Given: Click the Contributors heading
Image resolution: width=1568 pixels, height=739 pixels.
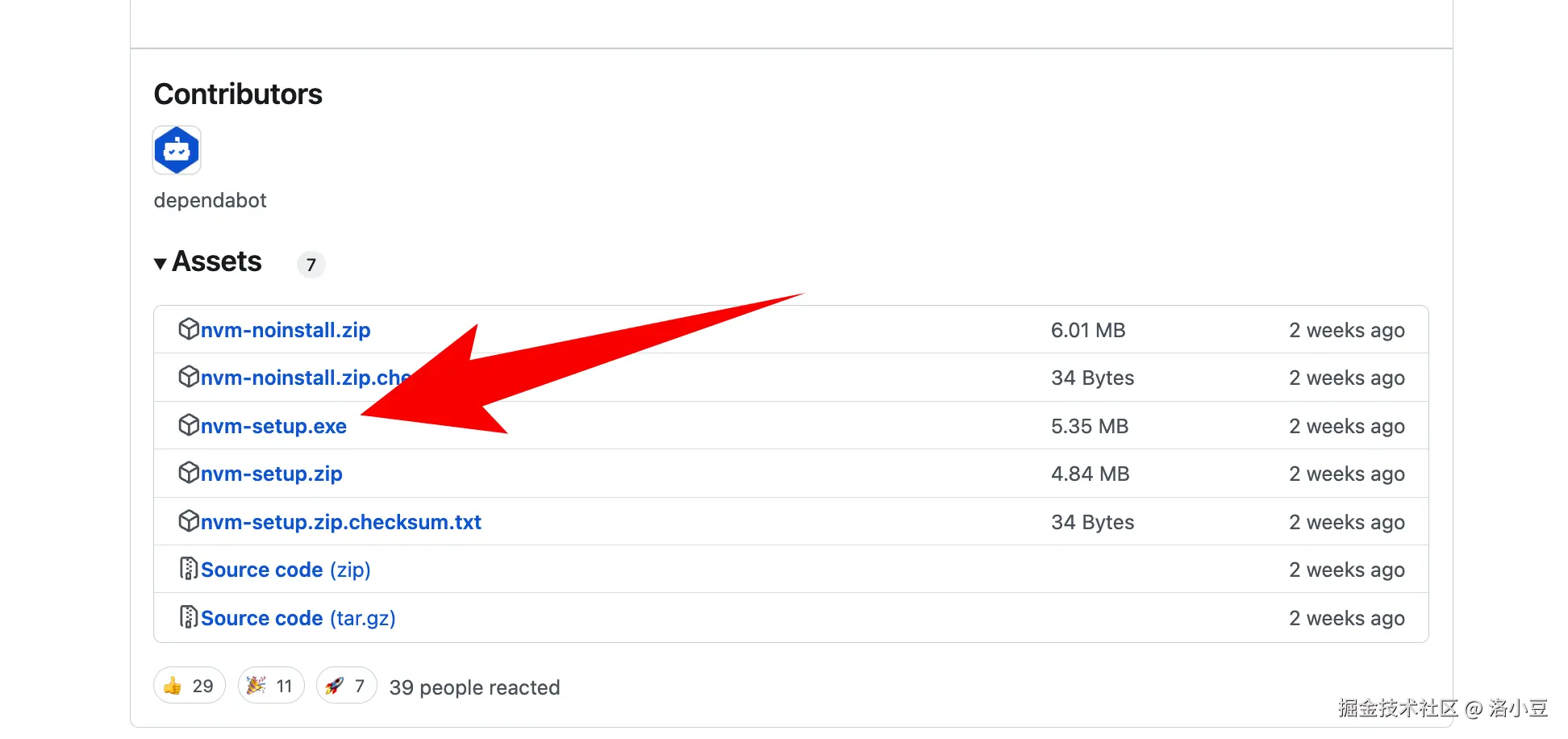Looking at the screenshot, I should pyautogui.click(x=238, y=94).
